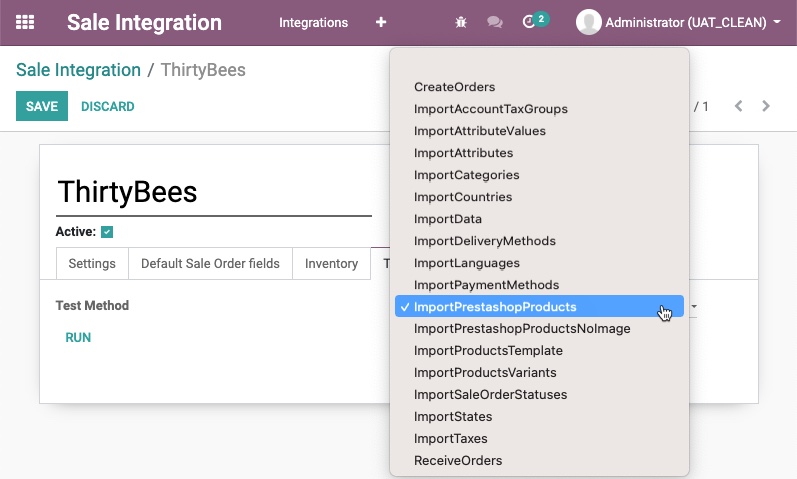Click the plus icon in navbar
Screen dimensions: 797x479
[381, 22]
